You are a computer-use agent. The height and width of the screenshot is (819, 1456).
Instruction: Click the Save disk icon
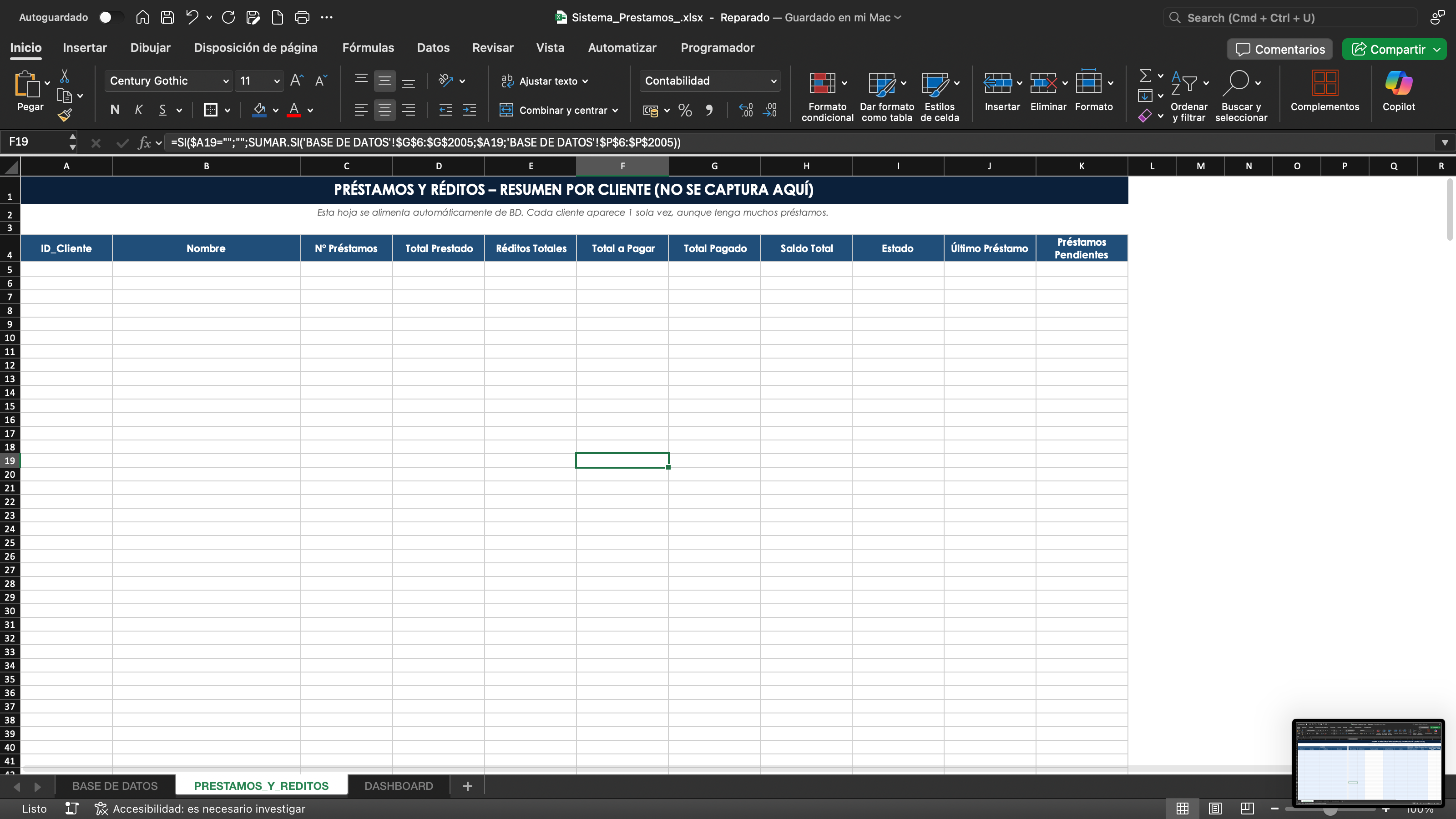point(167,18)
